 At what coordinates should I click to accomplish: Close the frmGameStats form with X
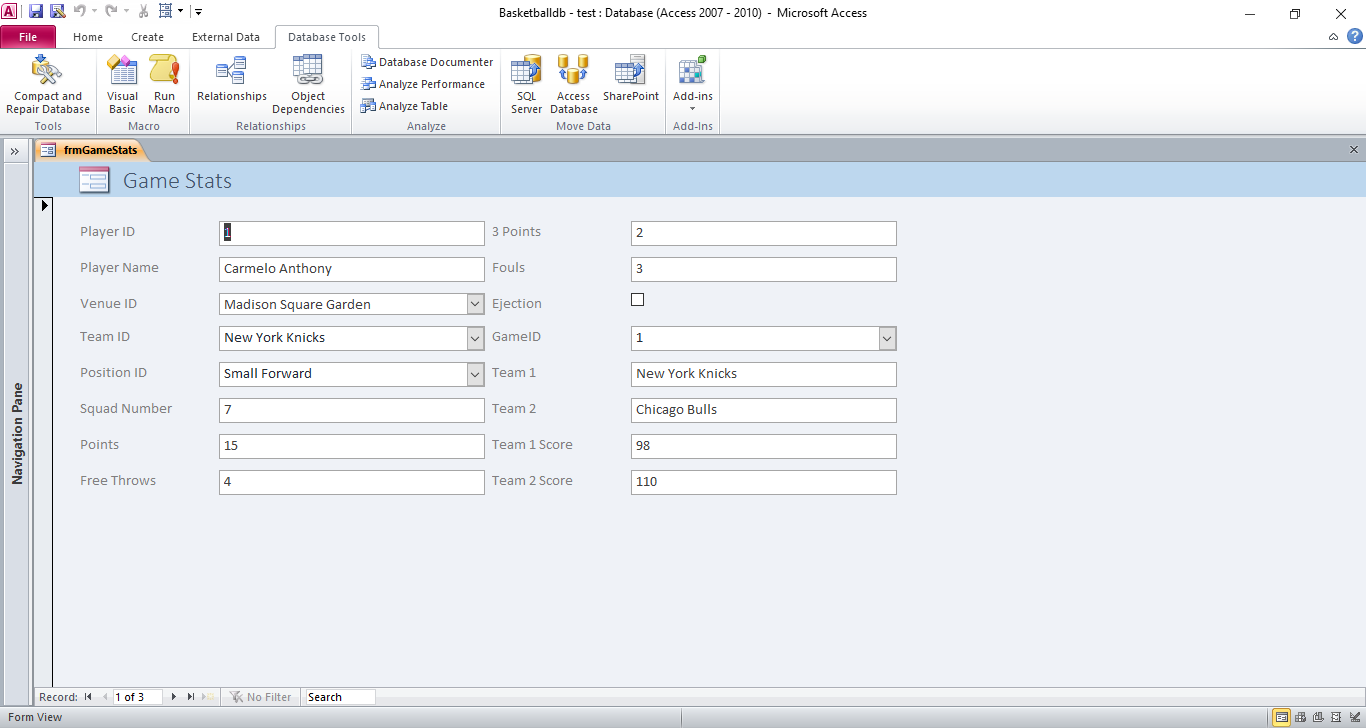point(1354,150)
